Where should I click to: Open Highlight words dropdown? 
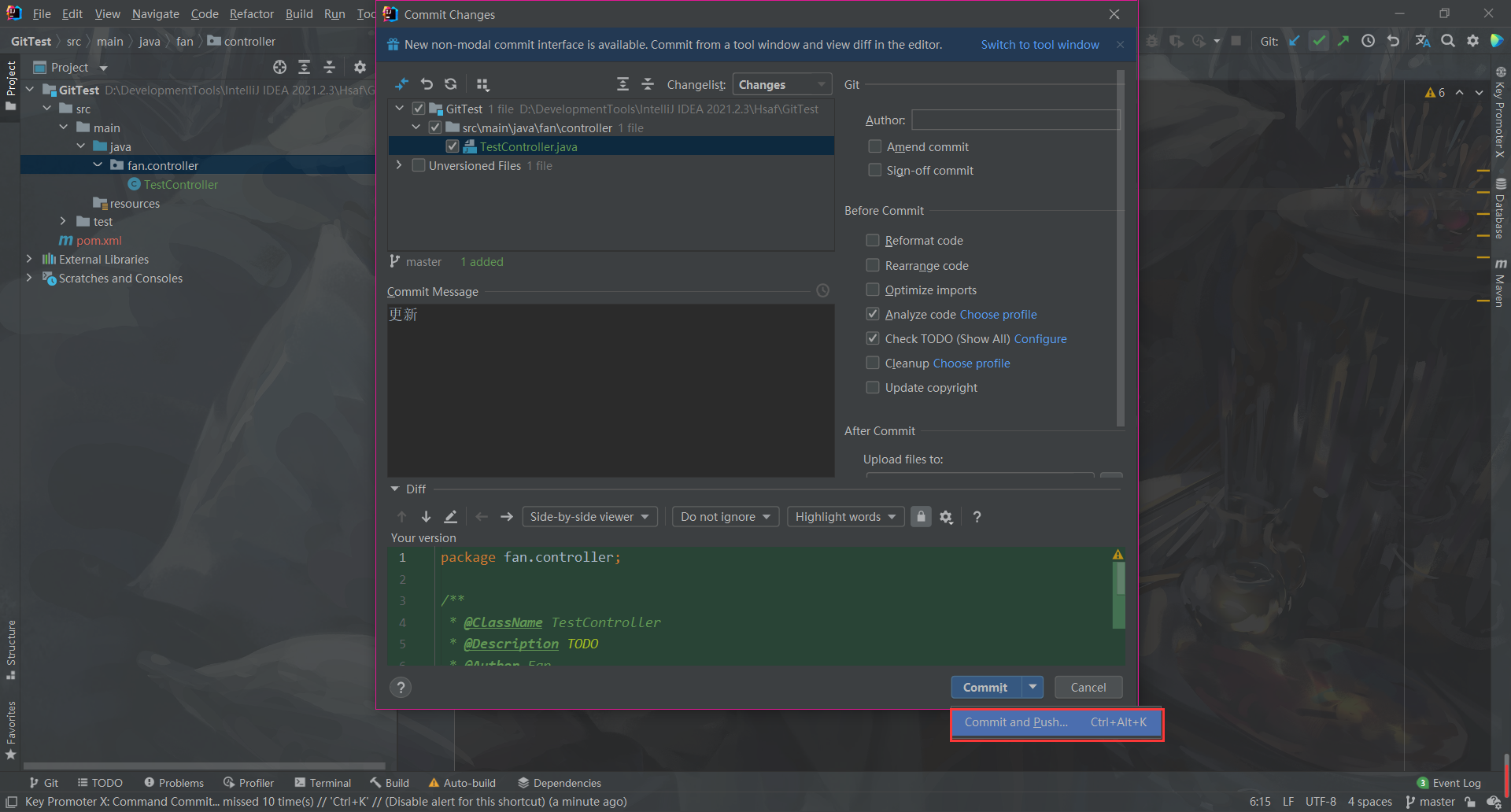[845, 517]
